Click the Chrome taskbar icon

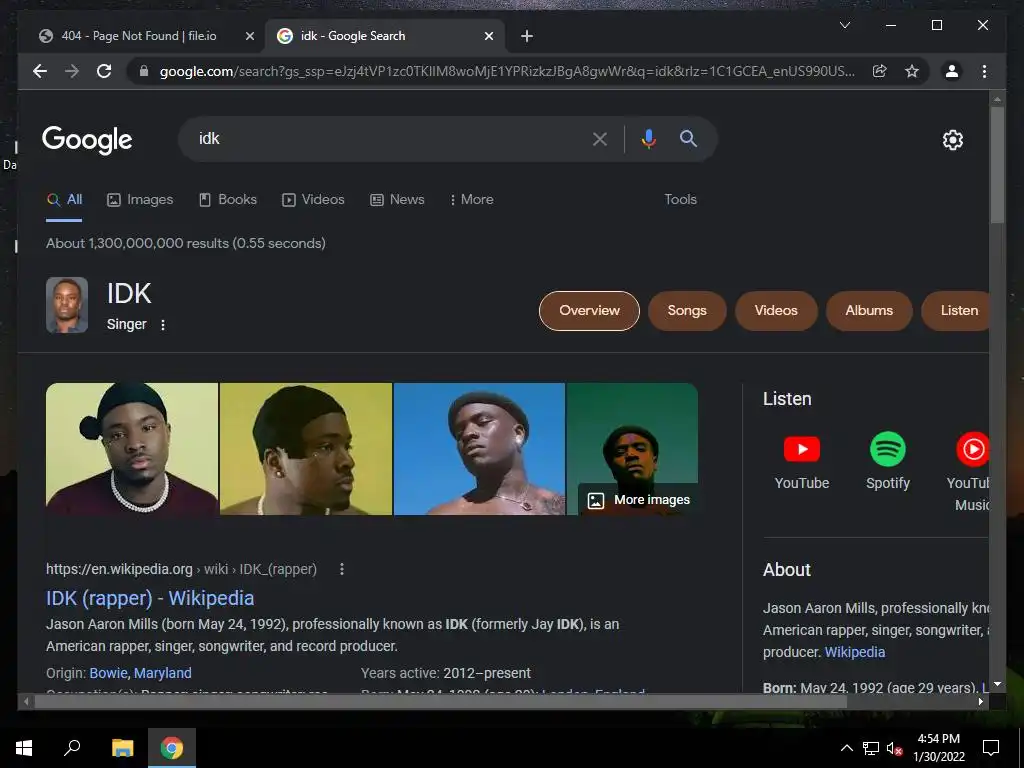coord(172,748)
